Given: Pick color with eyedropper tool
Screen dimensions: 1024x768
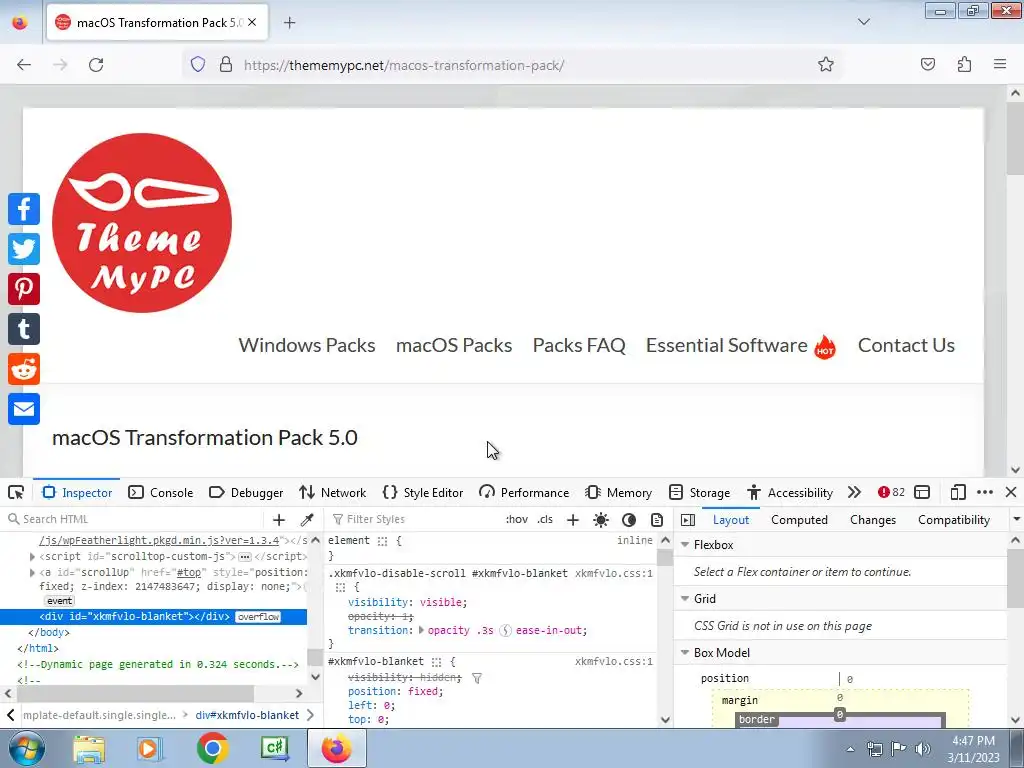Looking at the screenshot, I should [307, 520].
